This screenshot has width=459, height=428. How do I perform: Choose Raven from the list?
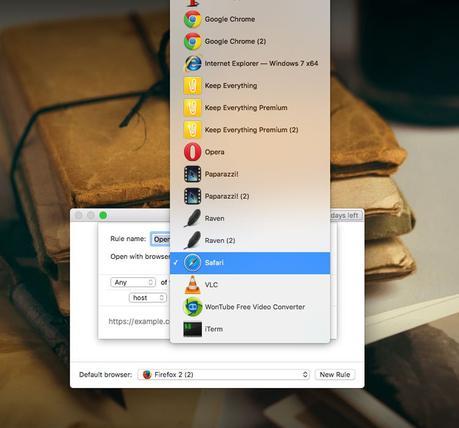tap(250, 218)
